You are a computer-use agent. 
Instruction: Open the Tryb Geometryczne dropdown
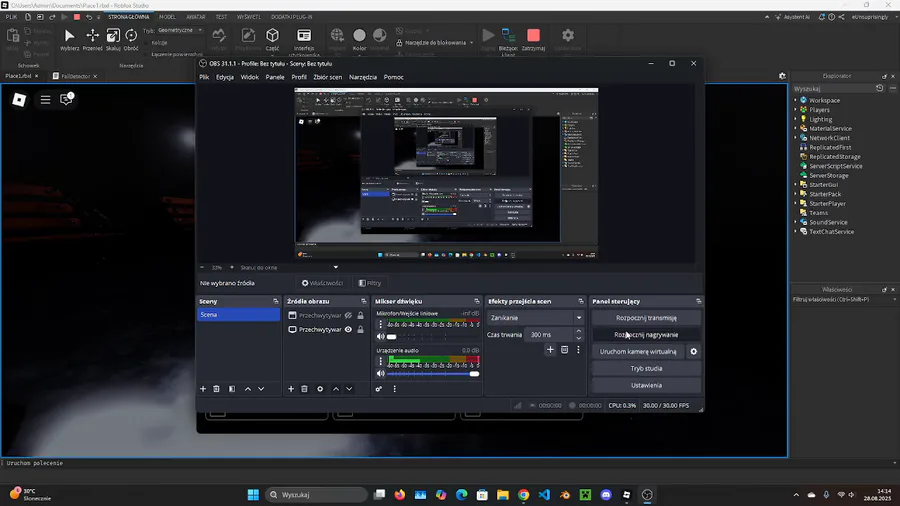pos(180,30)
